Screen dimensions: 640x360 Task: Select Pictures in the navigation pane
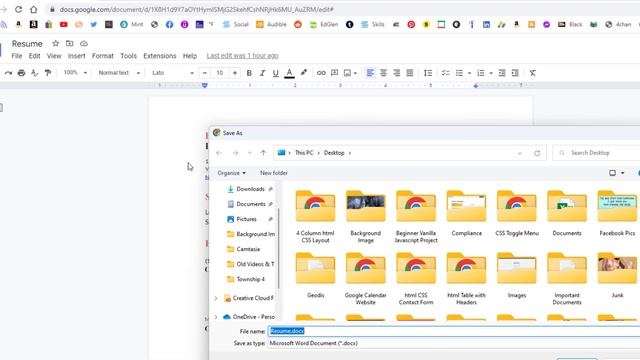(247, 219)
